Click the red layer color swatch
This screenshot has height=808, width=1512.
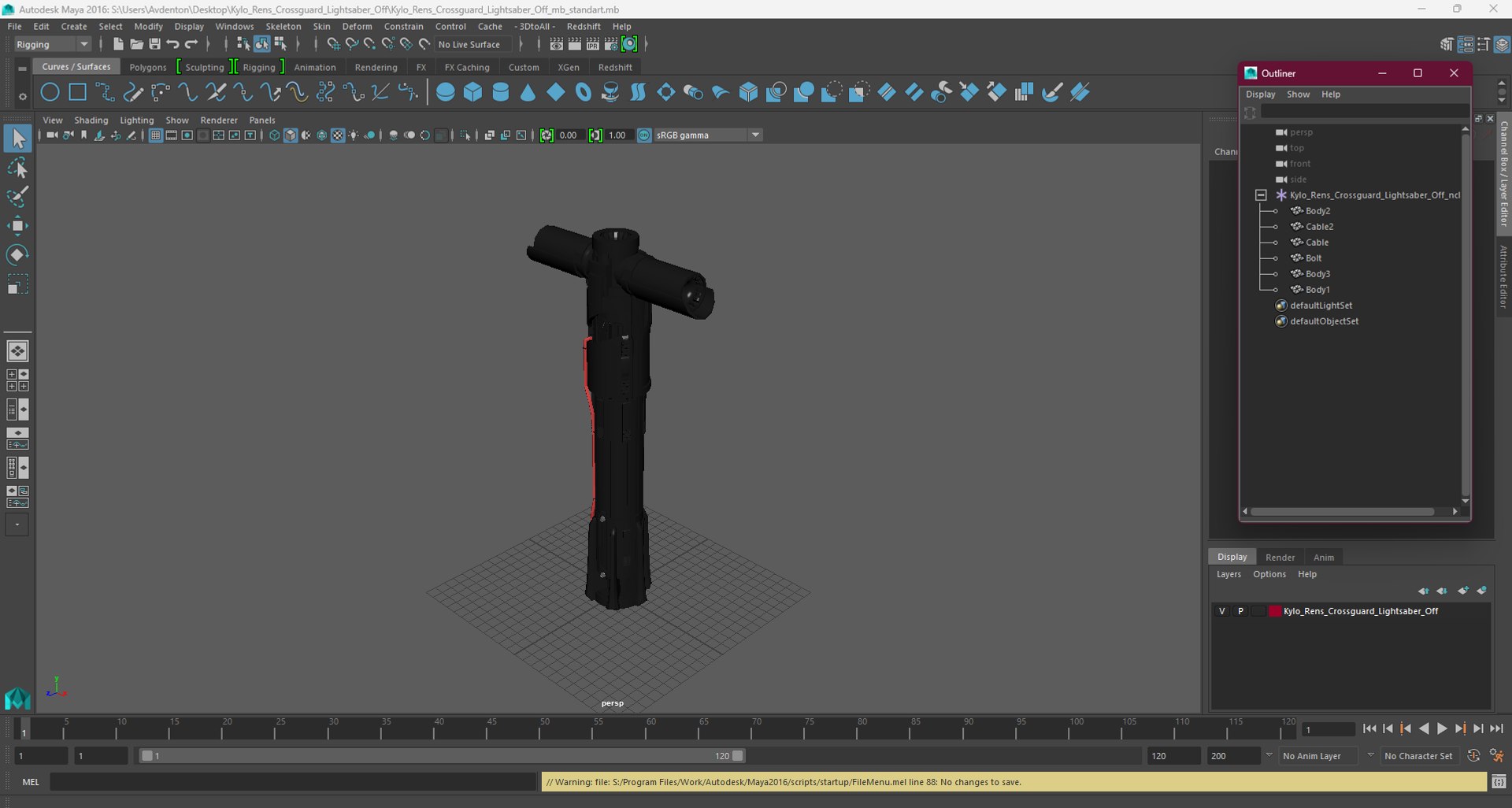(1275, 611)
